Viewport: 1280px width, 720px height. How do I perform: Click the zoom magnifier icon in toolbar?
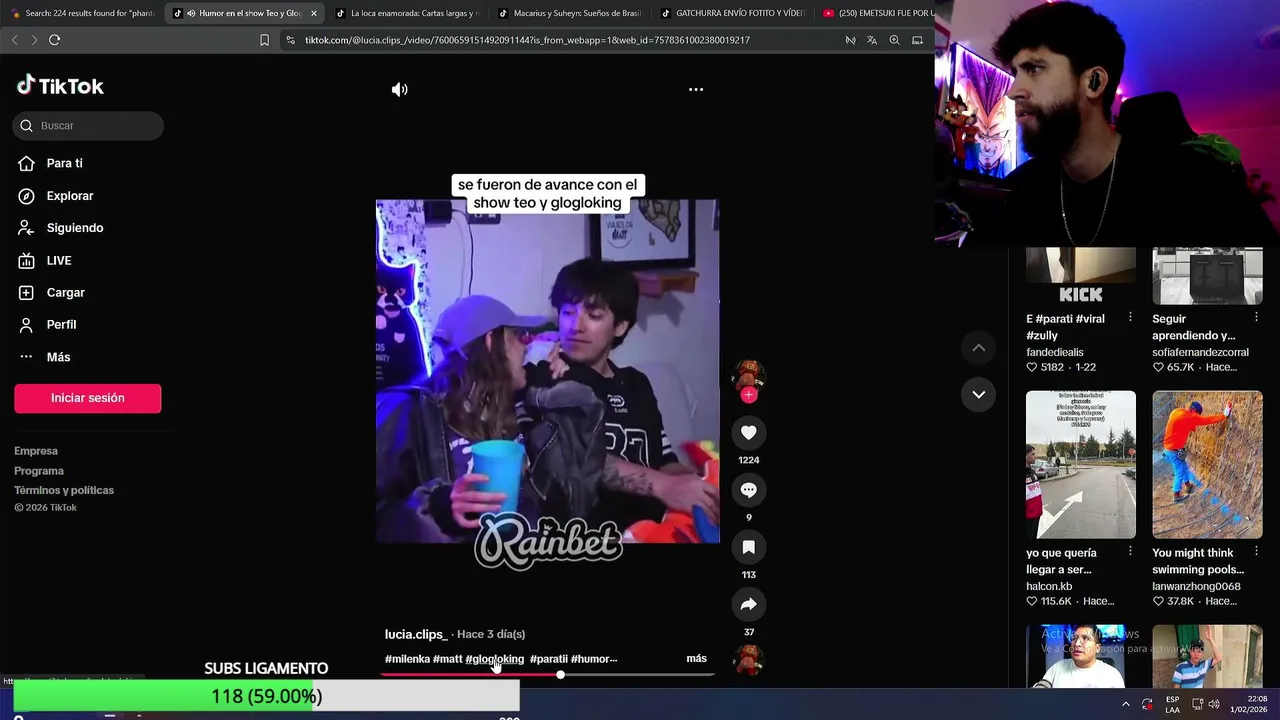pyautogui.click(x=894, y=40)
